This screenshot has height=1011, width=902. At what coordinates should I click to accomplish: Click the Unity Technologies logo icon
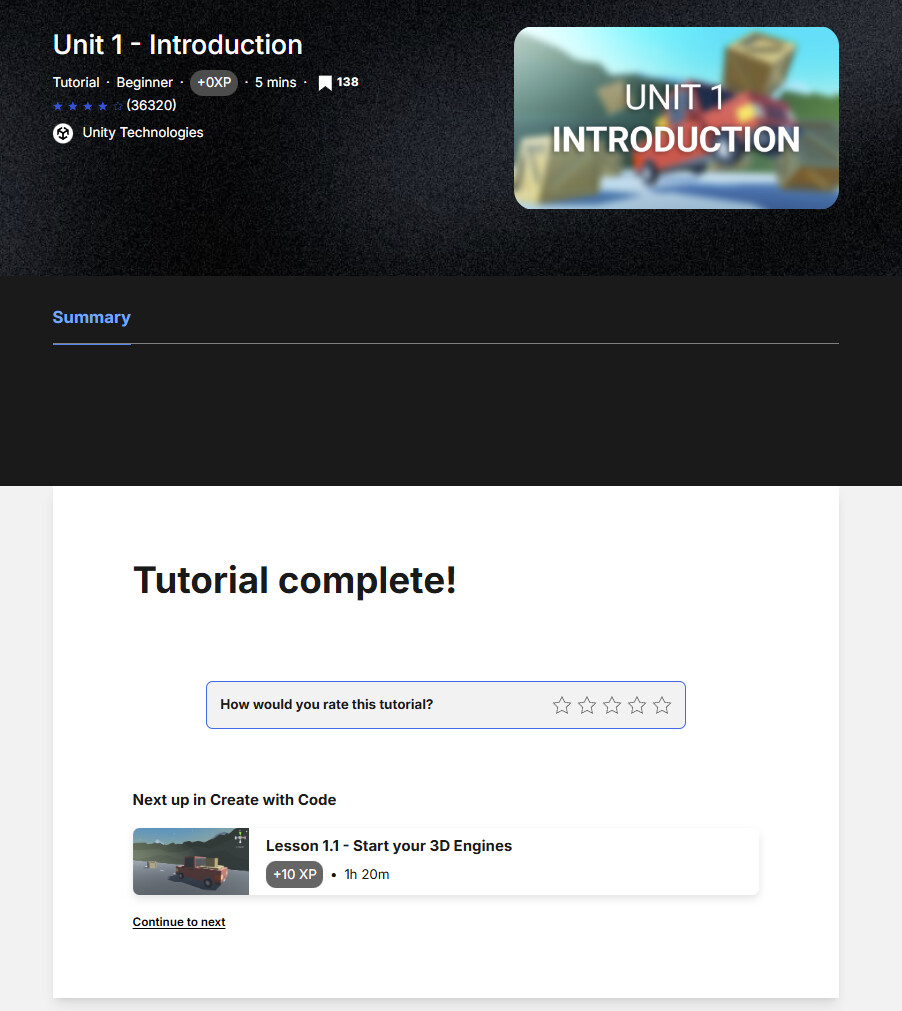point(62,132)
